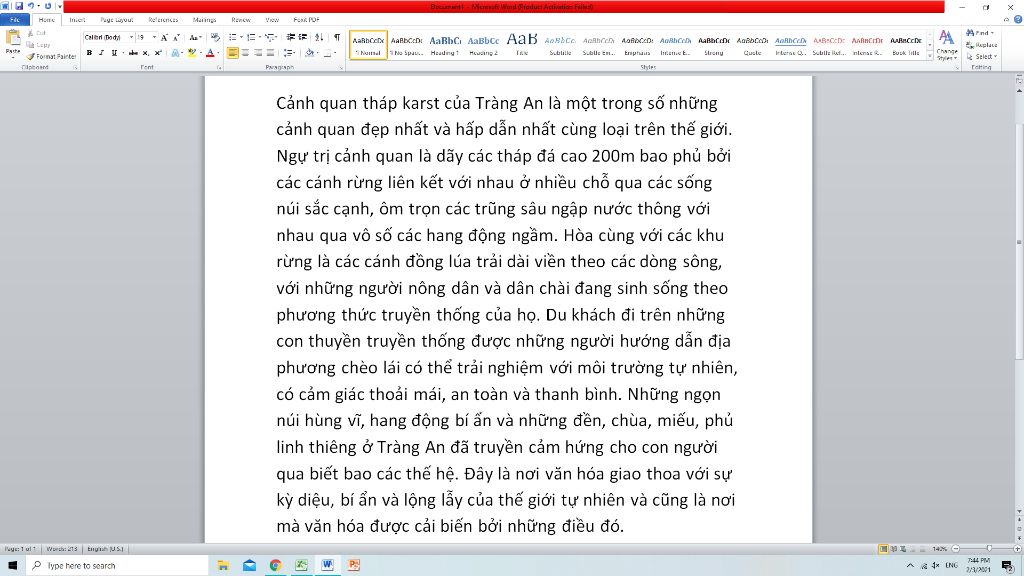Viewport: 1024px width, 576px height.
Task: Select Print Layout view icon
Action: tap(883, 549)
